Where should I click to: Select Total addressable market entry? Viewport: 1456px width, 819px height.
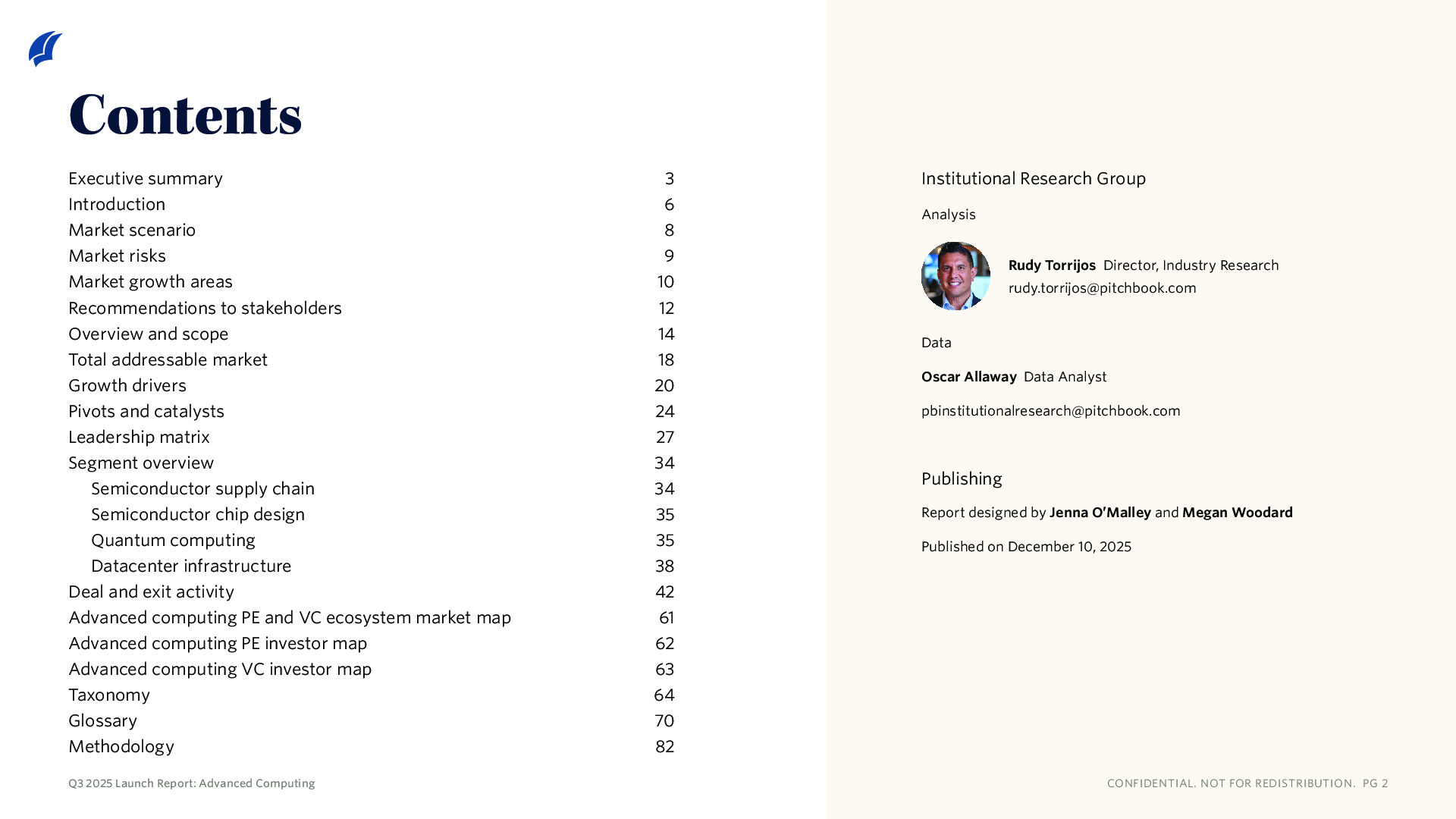[168, 359]
